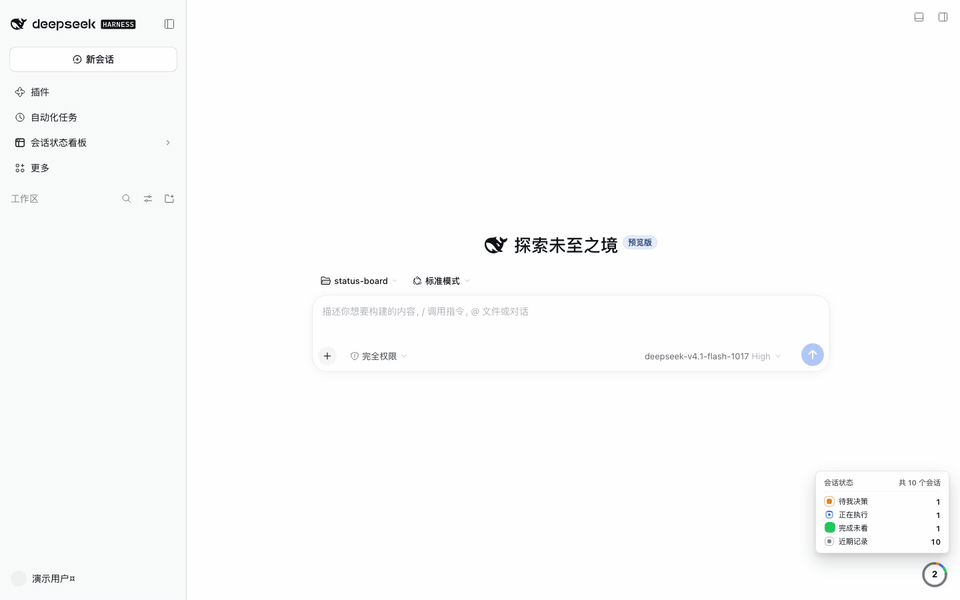Viewport: 960px width, 600px height.
Task: Click the deepseek whale logo in sidebar
Action: point(18,24)
